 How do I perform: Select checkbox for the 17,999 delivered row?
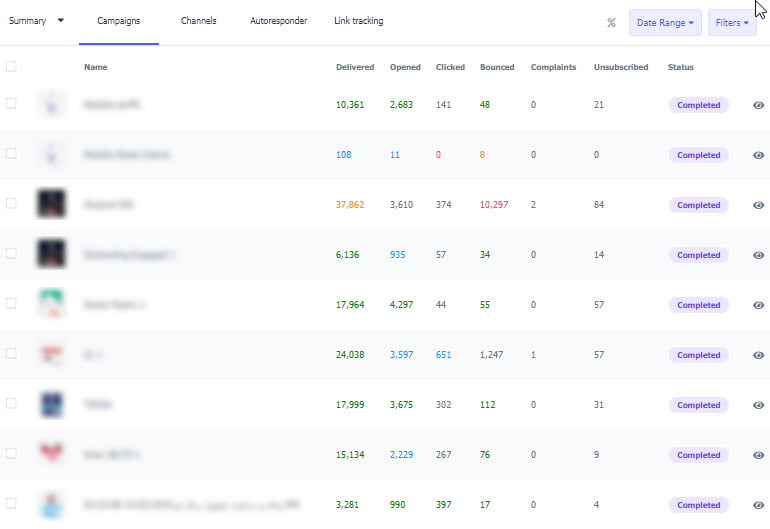click(11, 403)
